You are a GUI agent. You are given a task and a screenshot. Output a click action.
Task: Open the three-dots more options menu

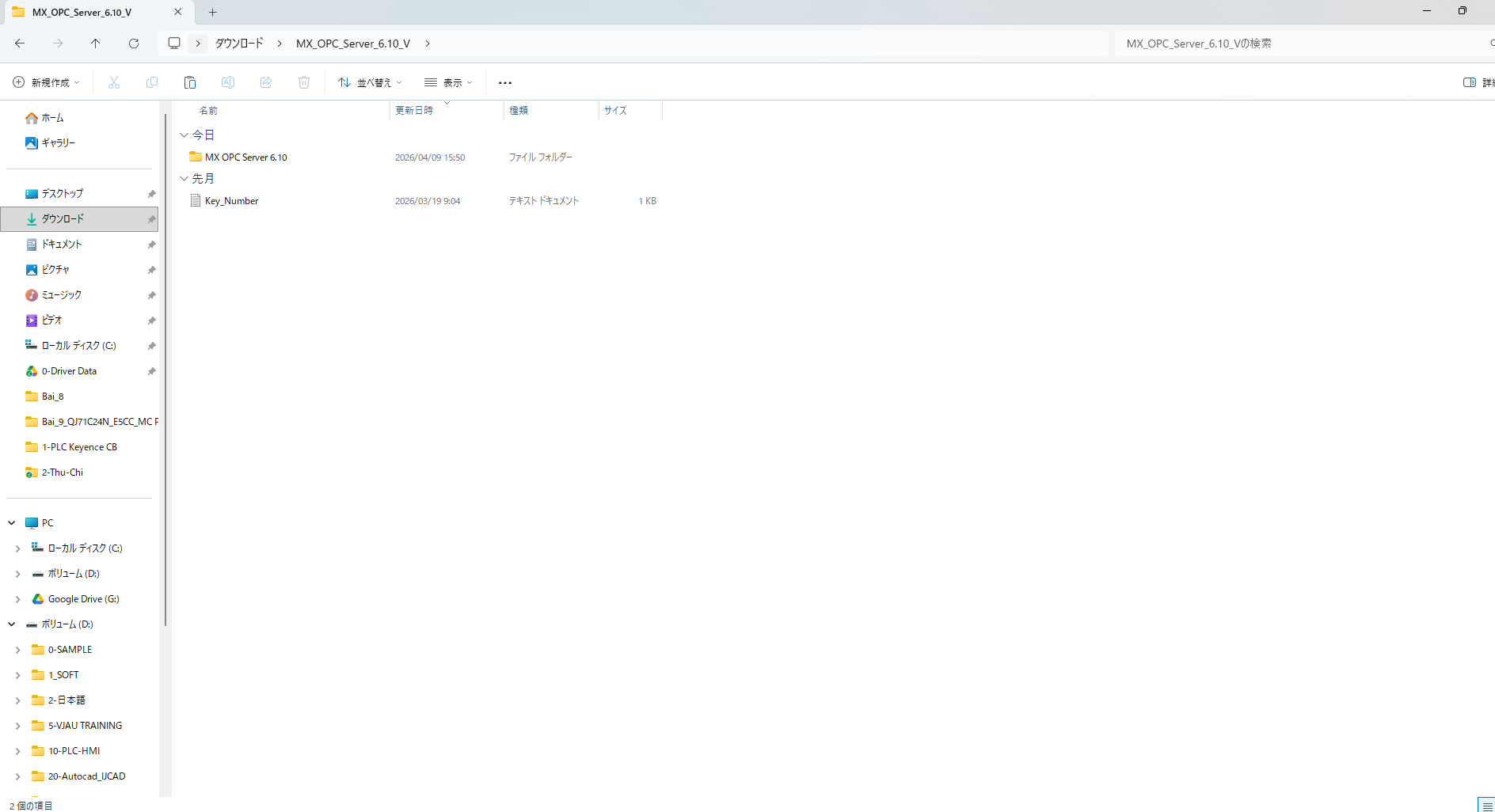pos(505,82)
